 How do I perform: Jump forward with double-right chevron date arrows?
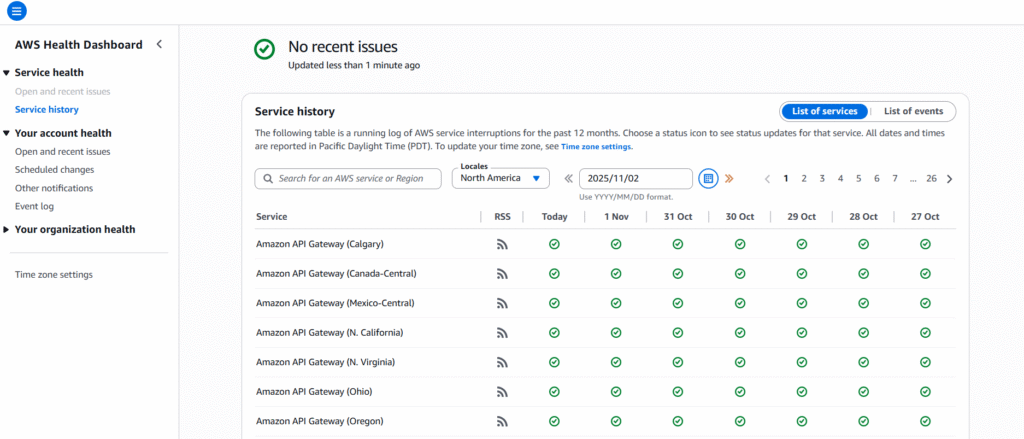(x=729, y=179)
